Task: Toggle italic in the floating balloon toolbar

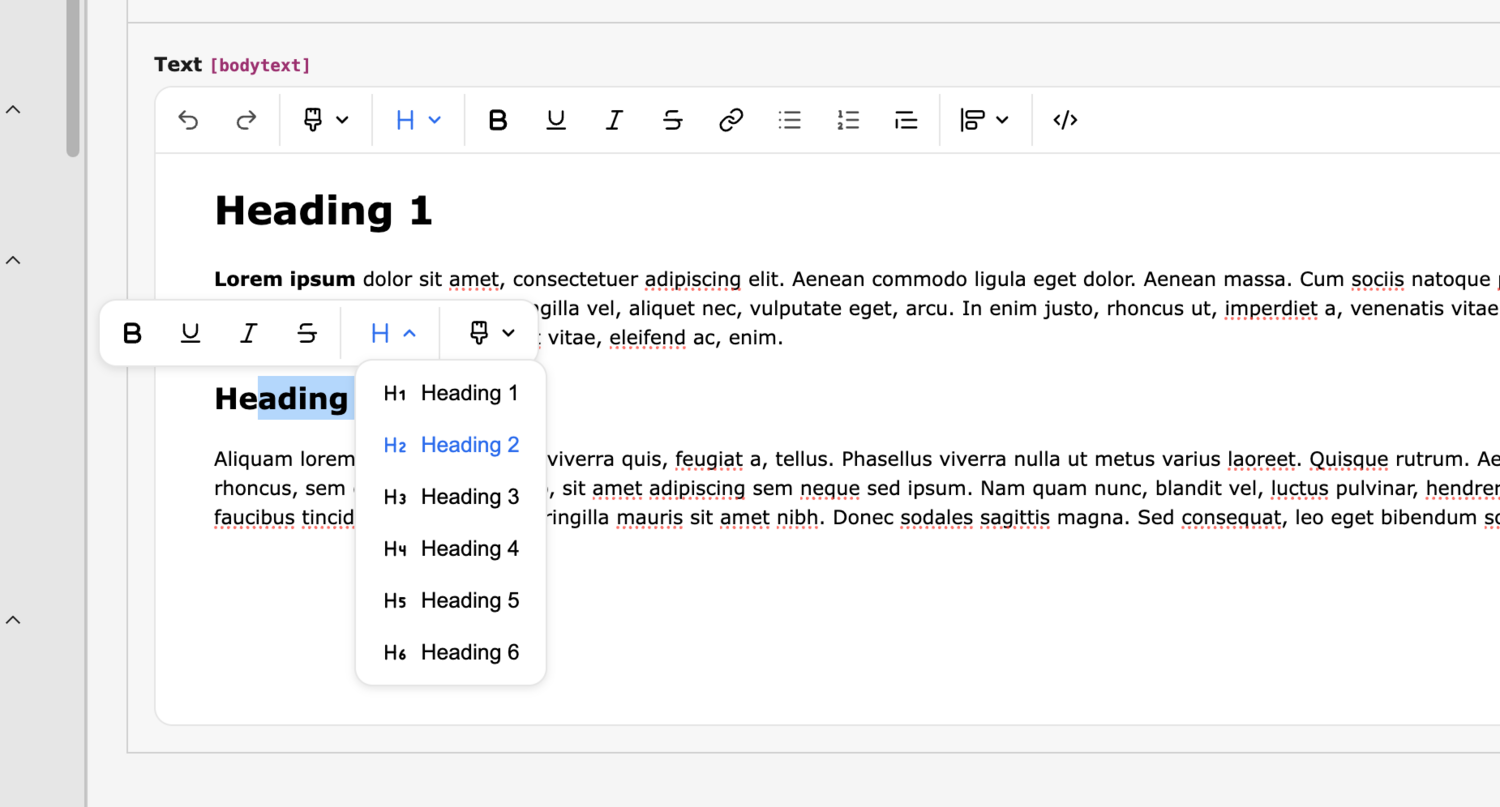Action: pyautogui.click(x=249, y=333)
